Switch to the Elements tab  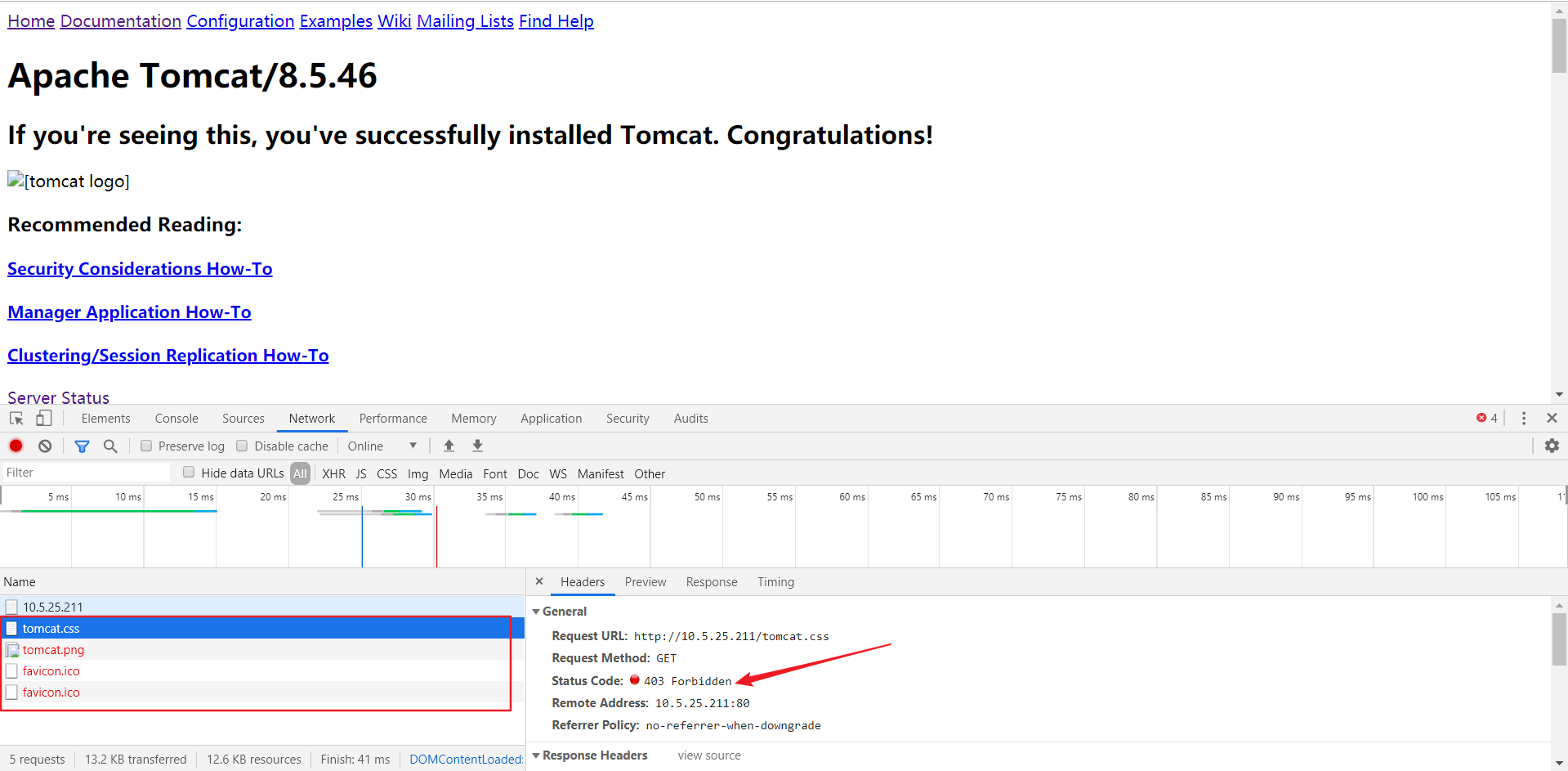click(105, 419)
